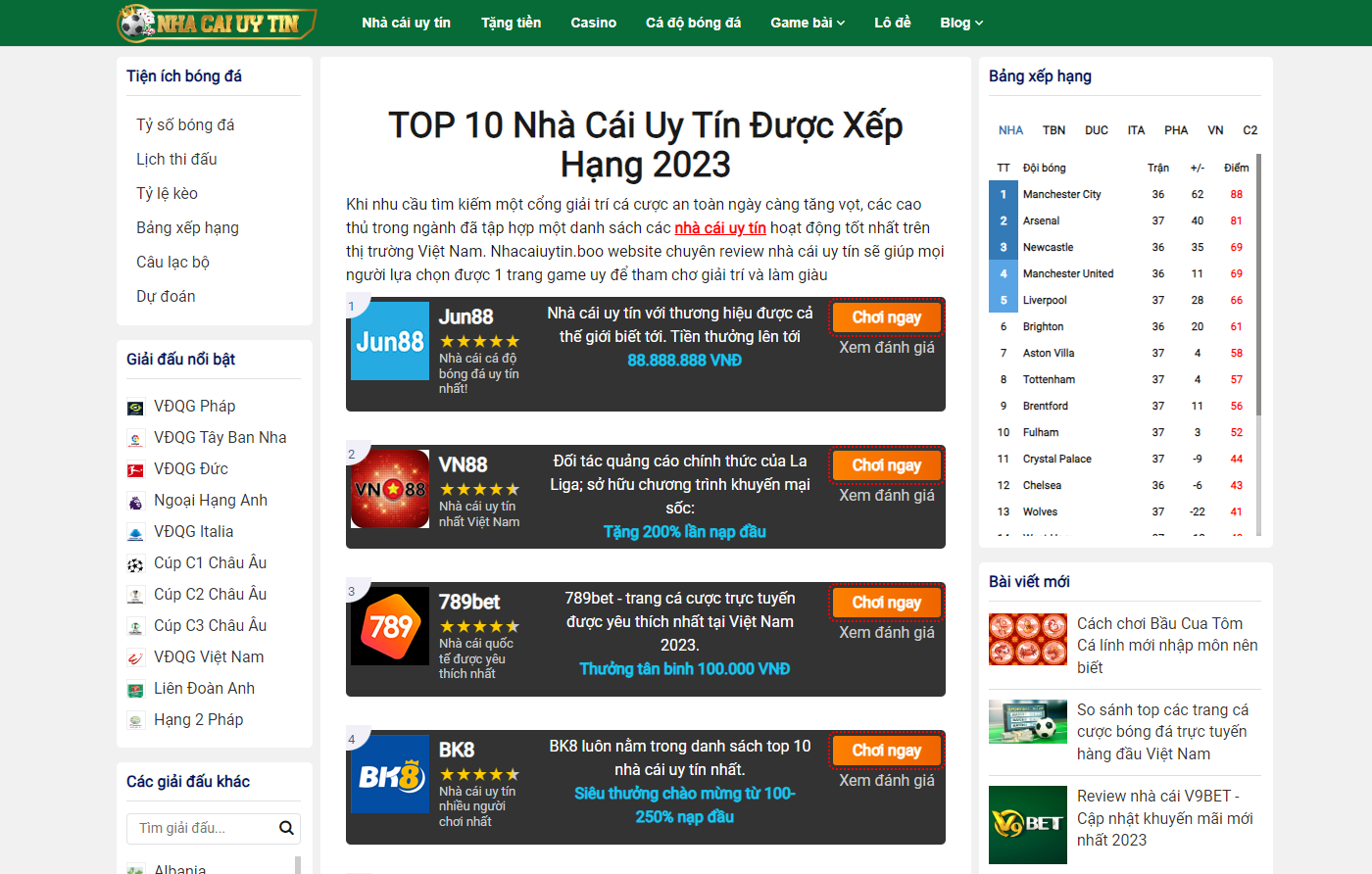Click the BK8 bookmaker logo
Viewport: 1372px width, 874px height.
(x=390, y=774)
